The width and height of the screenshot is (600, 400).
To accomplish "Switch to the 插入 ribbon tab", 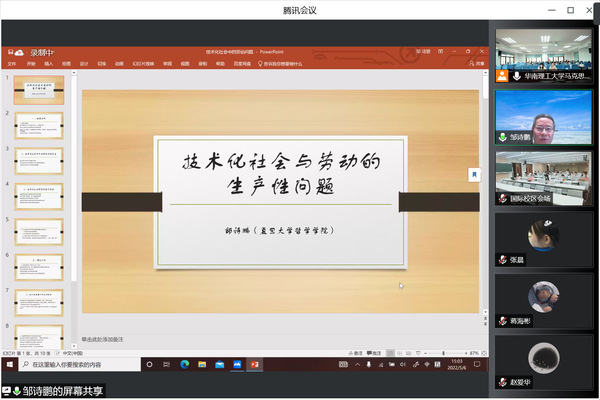I will [x=48, y=62].
